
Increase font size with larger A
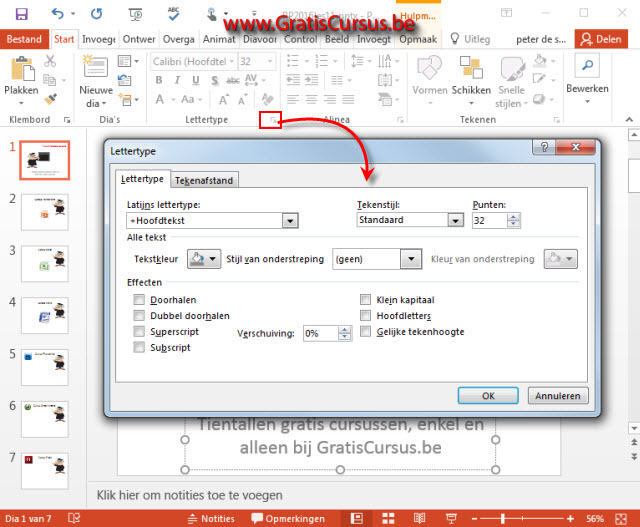(x=223, y=100)
